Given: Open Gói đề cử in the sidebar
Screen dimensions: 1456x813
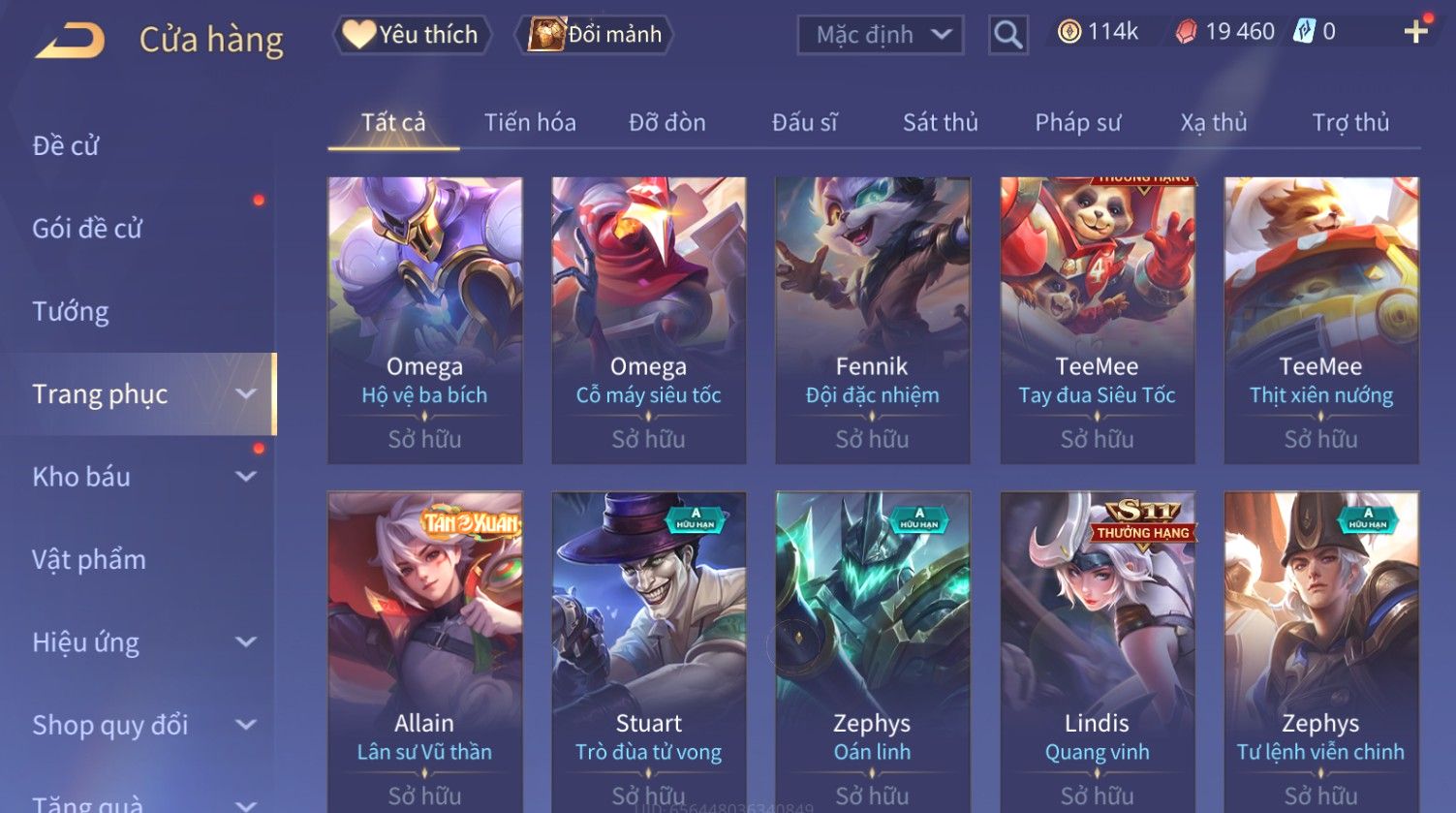Looking at the screenshot, I should [x=87, y=229].
